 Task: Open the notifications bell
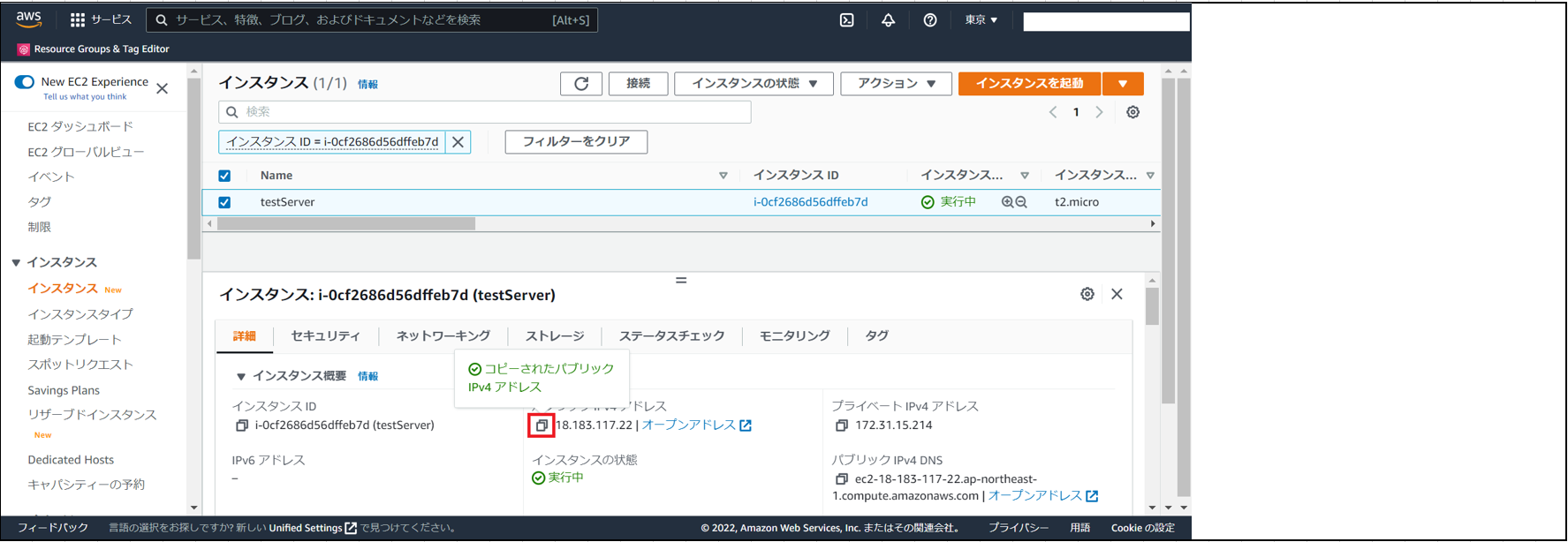(888, 19)
